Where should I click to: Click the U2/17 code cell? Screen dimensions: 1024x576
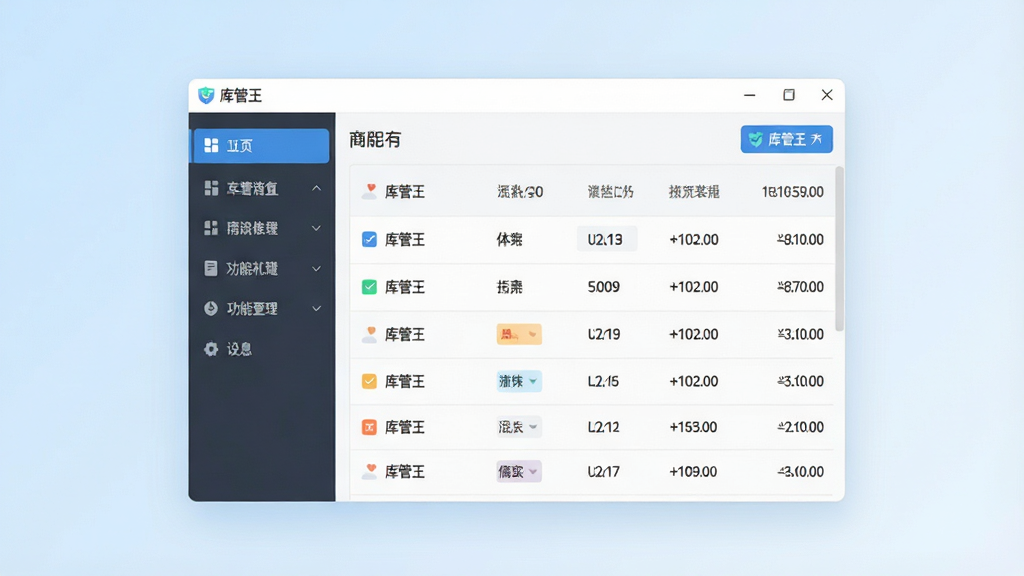(x=603, y=472)
